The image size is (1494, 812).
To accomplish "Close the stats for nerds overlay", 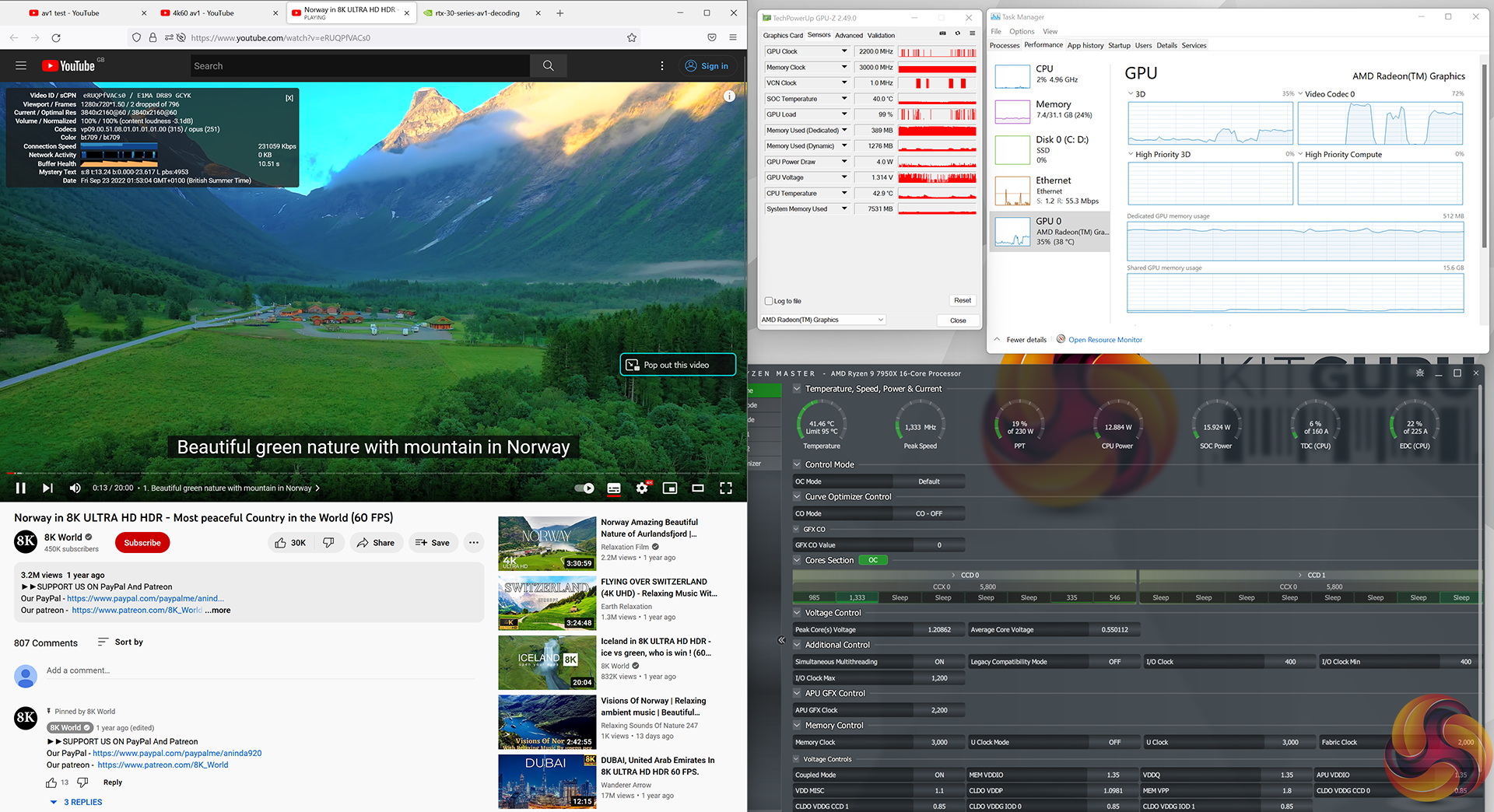I will tap(289, 98).
